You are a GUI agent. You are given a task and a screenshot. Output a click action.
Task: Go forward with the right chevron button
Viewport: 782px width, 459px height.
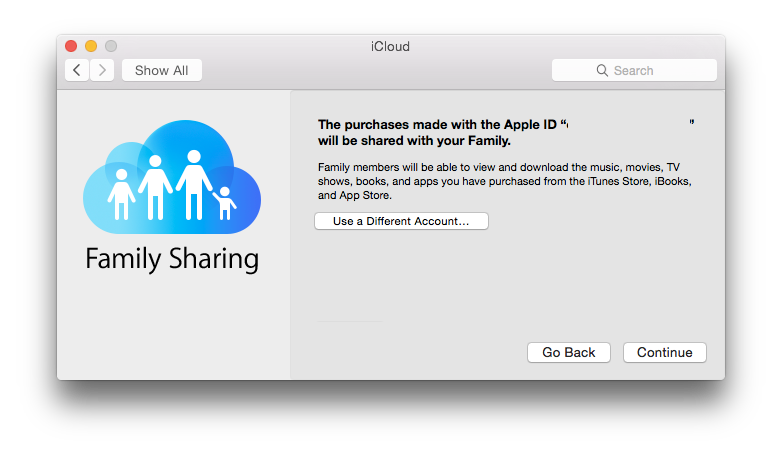[x=102, y=70]
